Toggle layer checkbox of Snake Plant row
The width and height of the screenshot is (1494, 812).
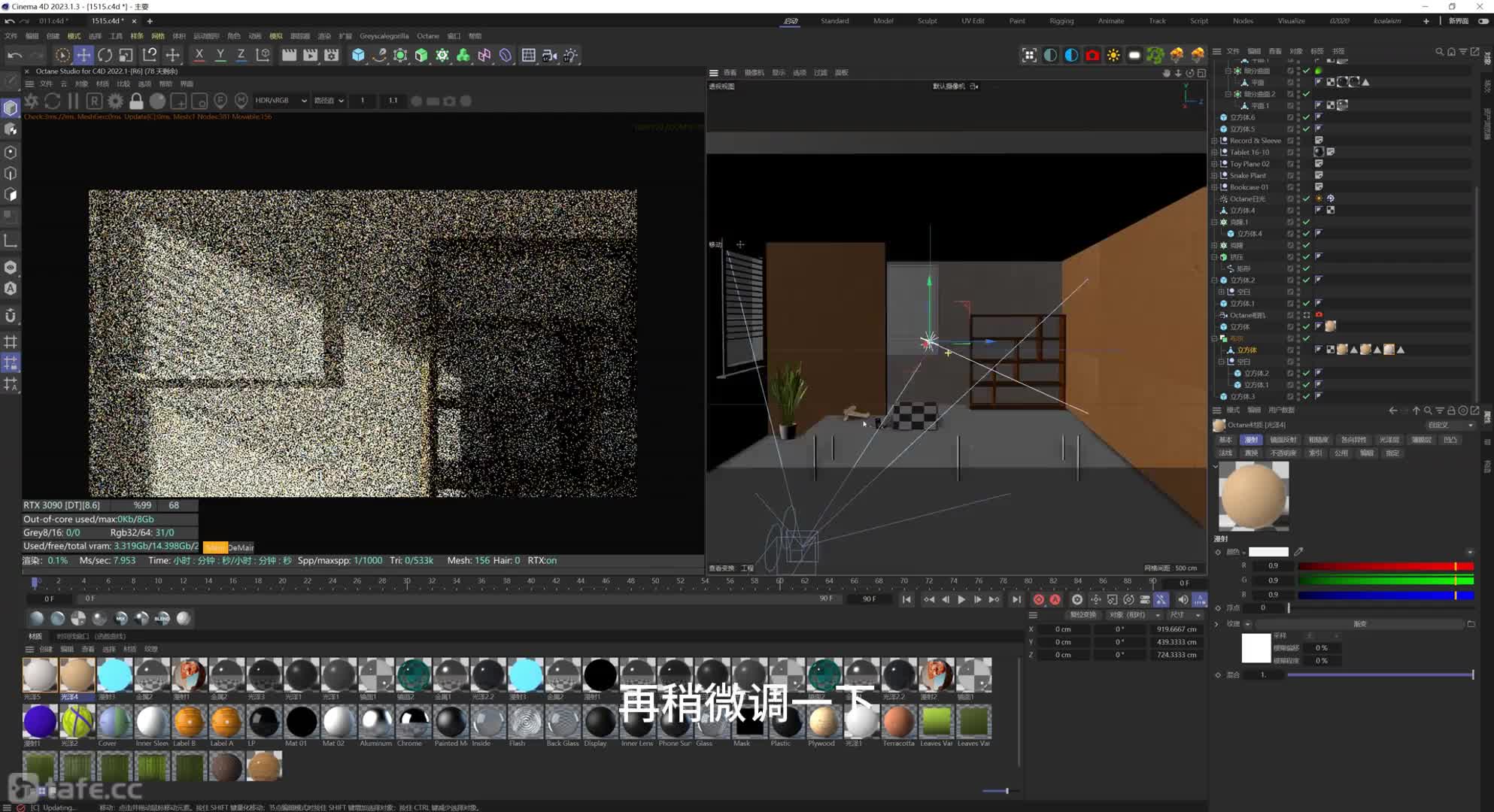[x=1290, y=175]
